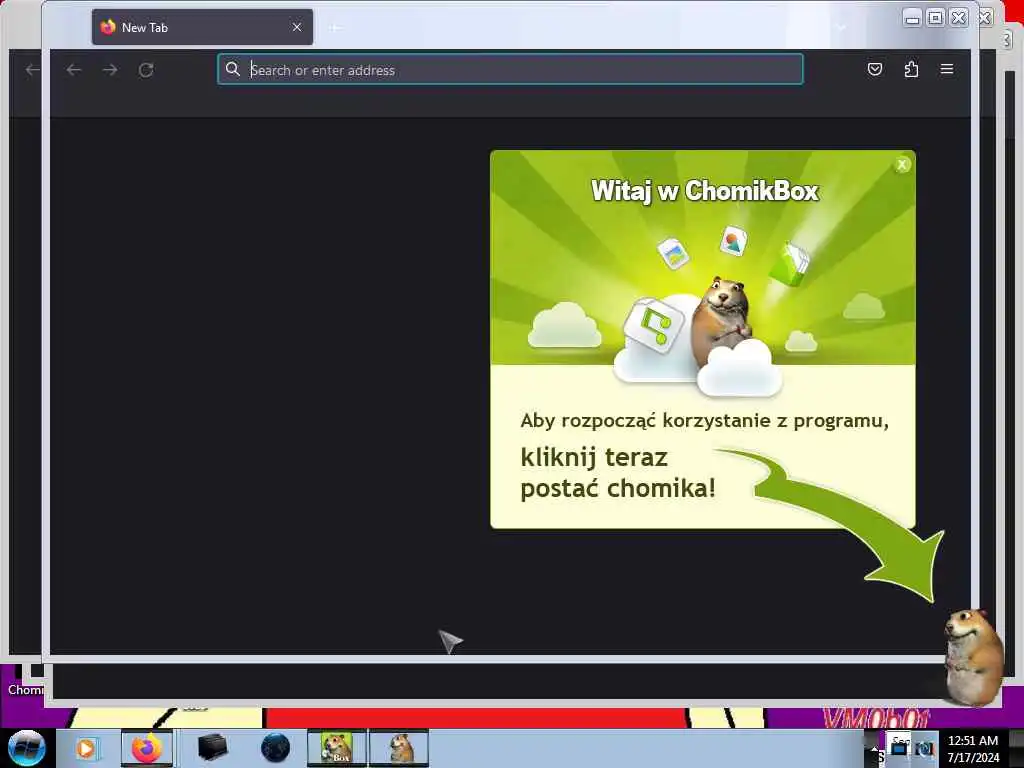
Task: Click the monitor icon in the system tray
Action: coord(900,749)
